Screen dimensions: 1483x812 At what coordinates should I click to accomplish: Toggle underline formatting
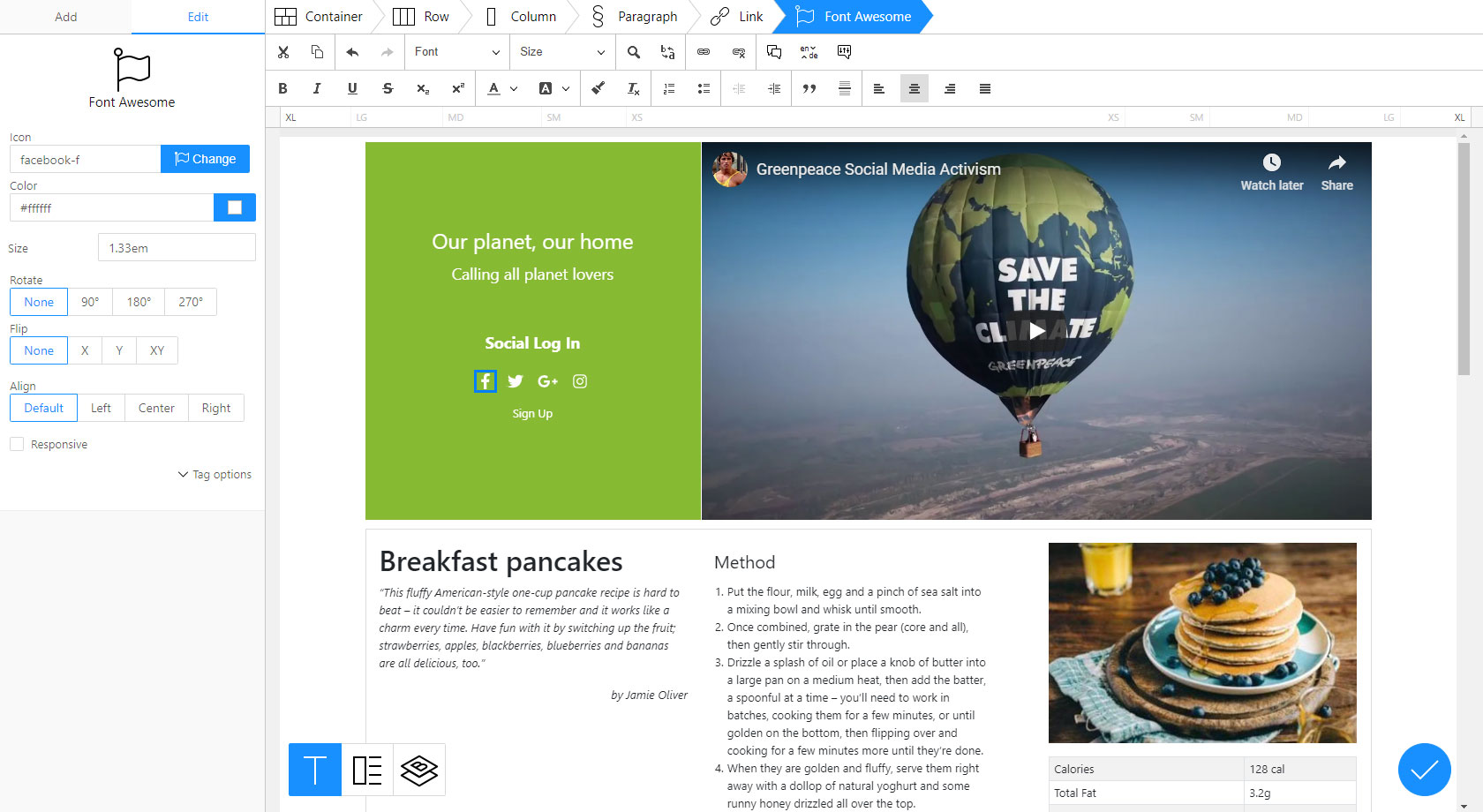(352, 88)
